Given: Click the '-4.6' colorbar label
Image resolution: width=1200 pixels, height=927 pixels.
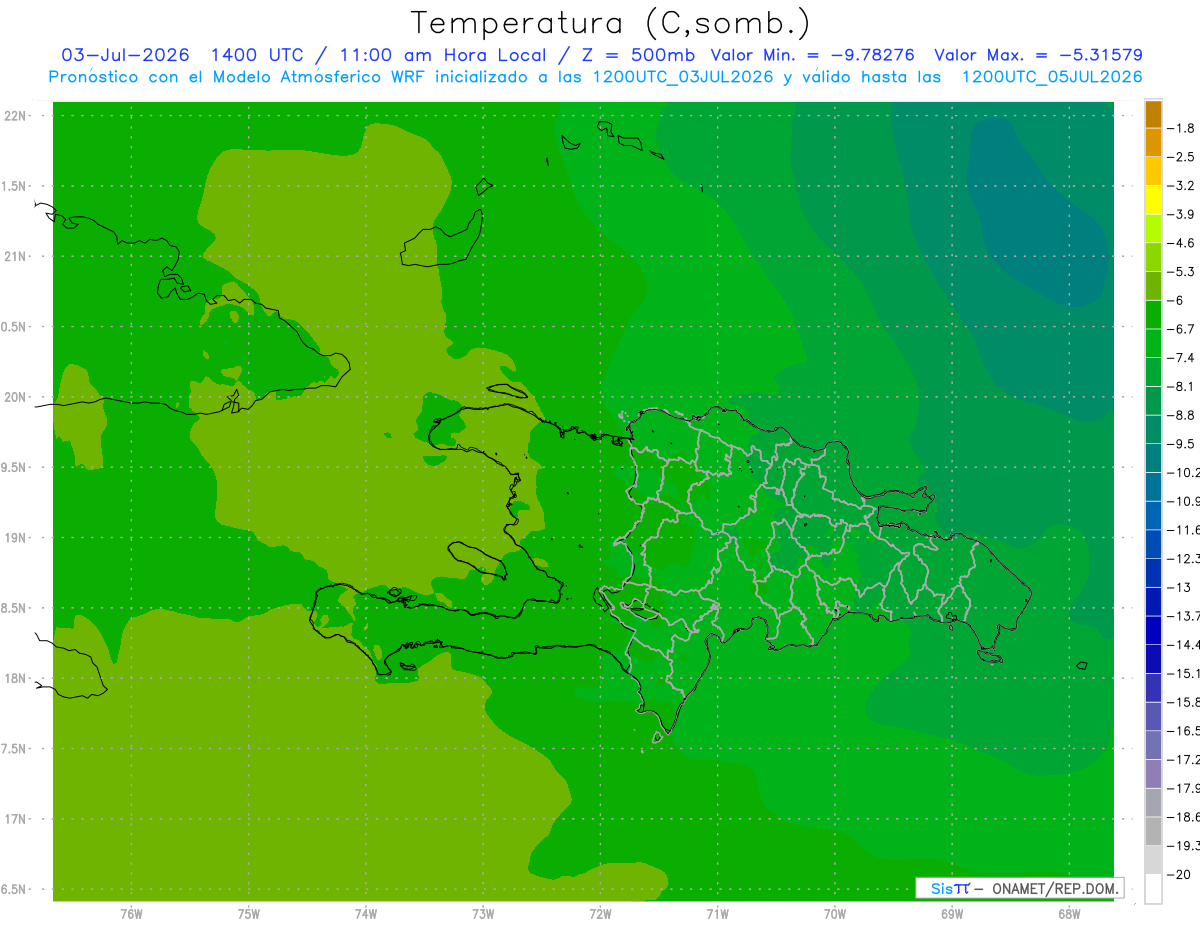Looking at the screenshot, I should point(1182,243).
